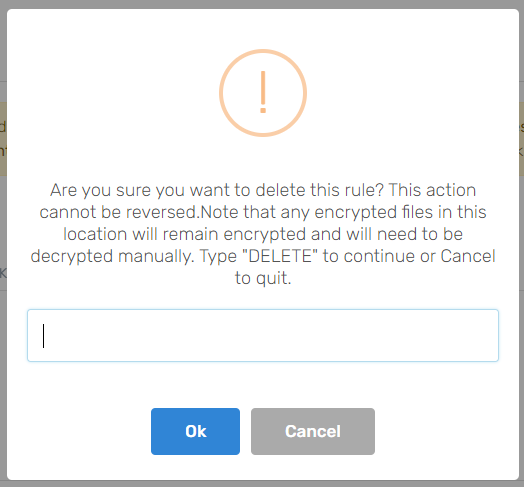This screenshot has height=487, width=524.
Task: Select the blue Ok button
Action: (x=195, y=431)
